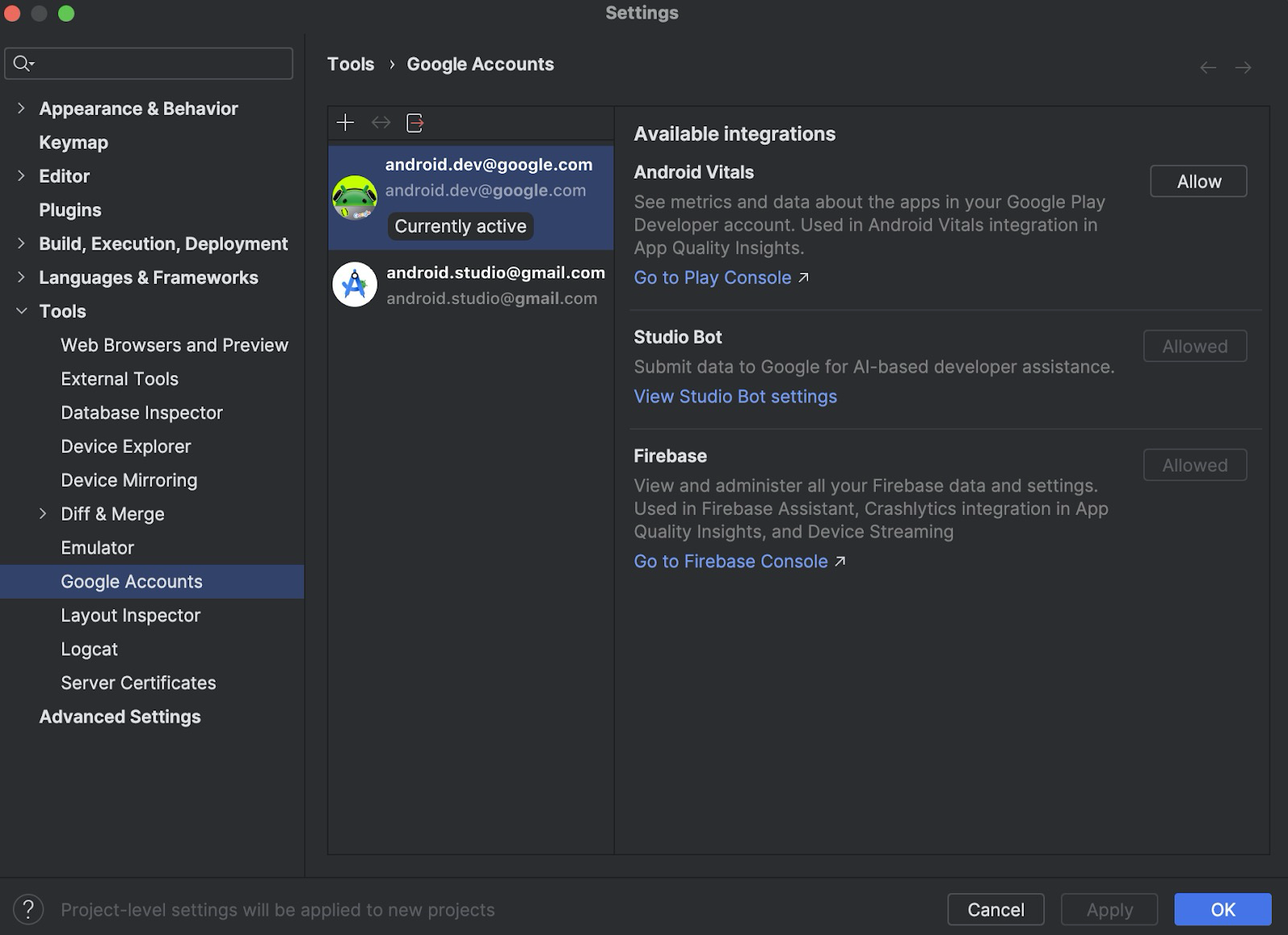
Task: Click the settings search field
Action: pos(149,64)
